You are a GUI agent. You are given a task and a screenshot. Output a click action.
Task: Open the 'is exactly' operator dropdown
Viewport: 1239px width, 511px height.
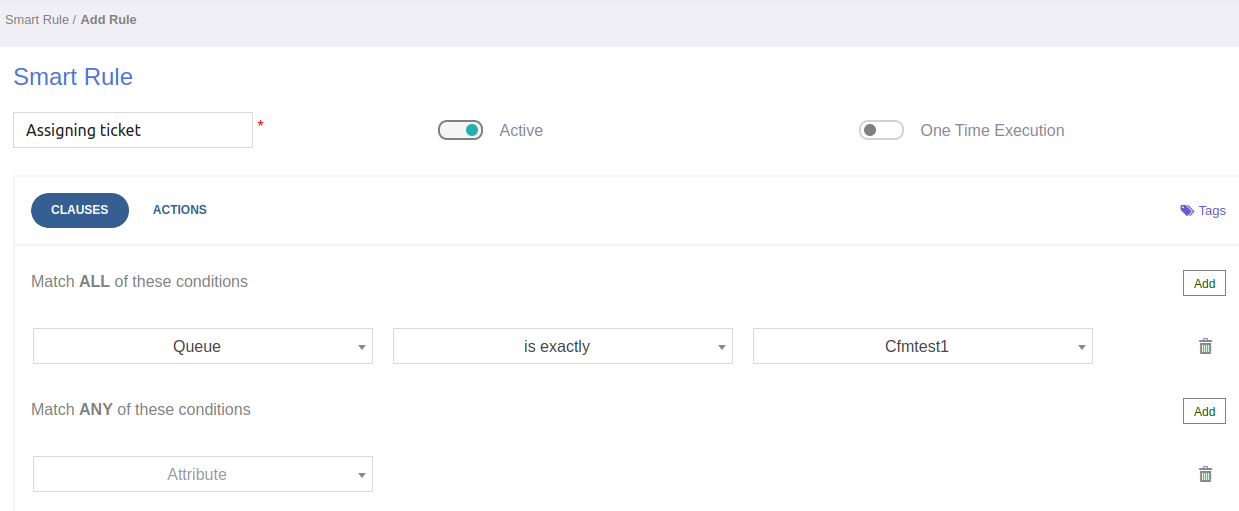tap(563, 346)
